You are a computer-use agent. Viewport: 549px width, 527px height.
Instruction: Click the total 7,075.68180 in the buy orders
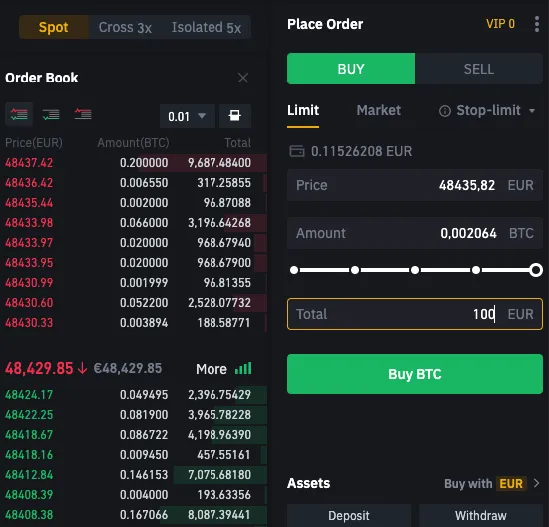[x=219, y=475]
